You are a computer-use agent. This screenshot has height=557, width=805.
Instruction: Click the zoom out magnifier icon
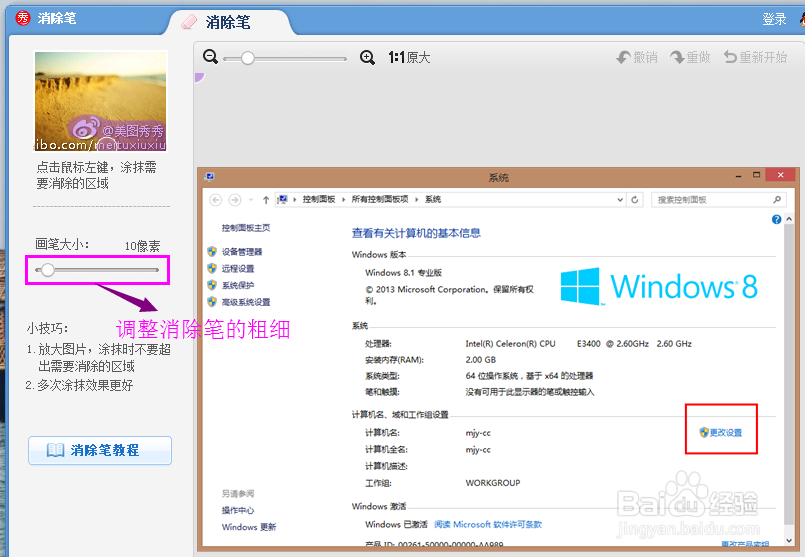(210, 56)
